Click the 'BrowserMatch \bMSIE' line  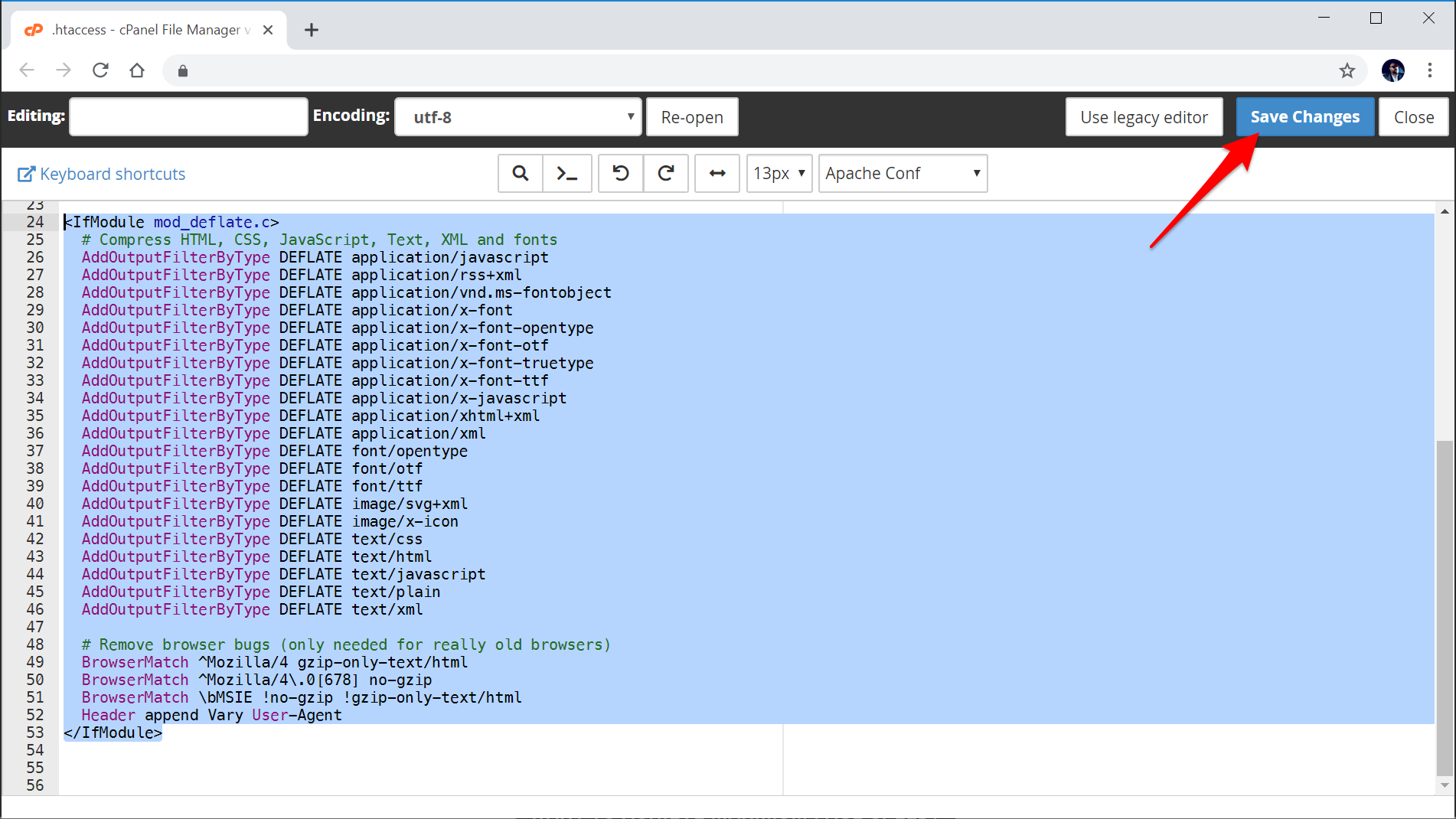pos(302,697)
